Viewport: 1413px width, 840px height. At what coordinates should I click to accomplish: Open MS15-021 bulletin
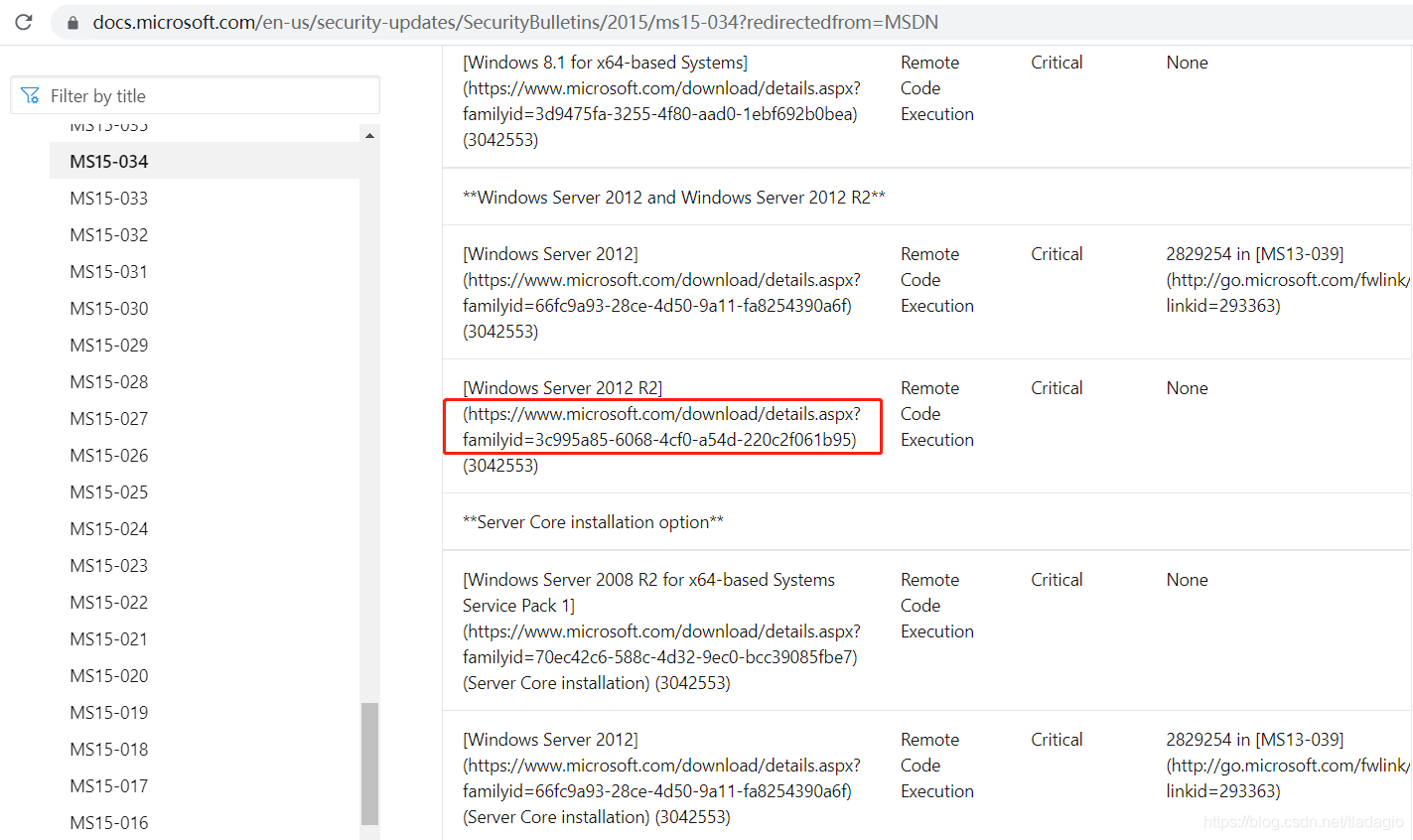coord(108,638)
